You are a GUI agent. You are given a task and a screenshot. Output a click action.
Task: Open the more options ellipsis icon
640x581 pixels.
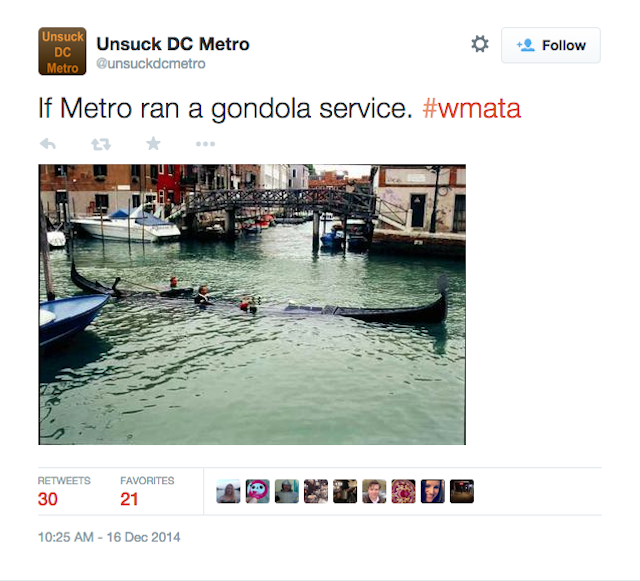tap(205, 144)
